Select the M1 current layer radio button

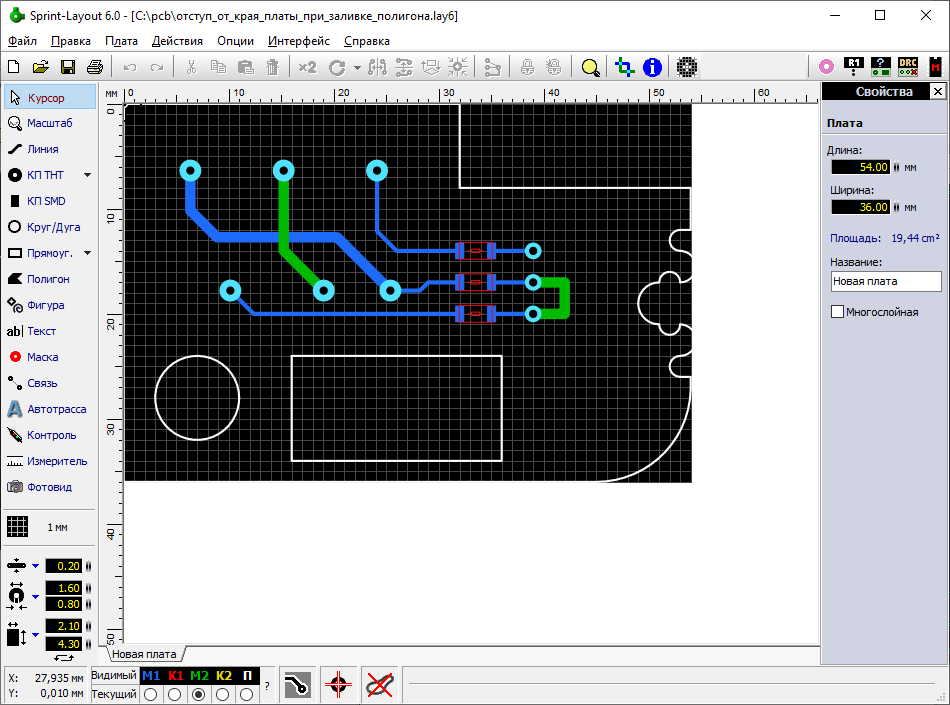pos(150,694)
